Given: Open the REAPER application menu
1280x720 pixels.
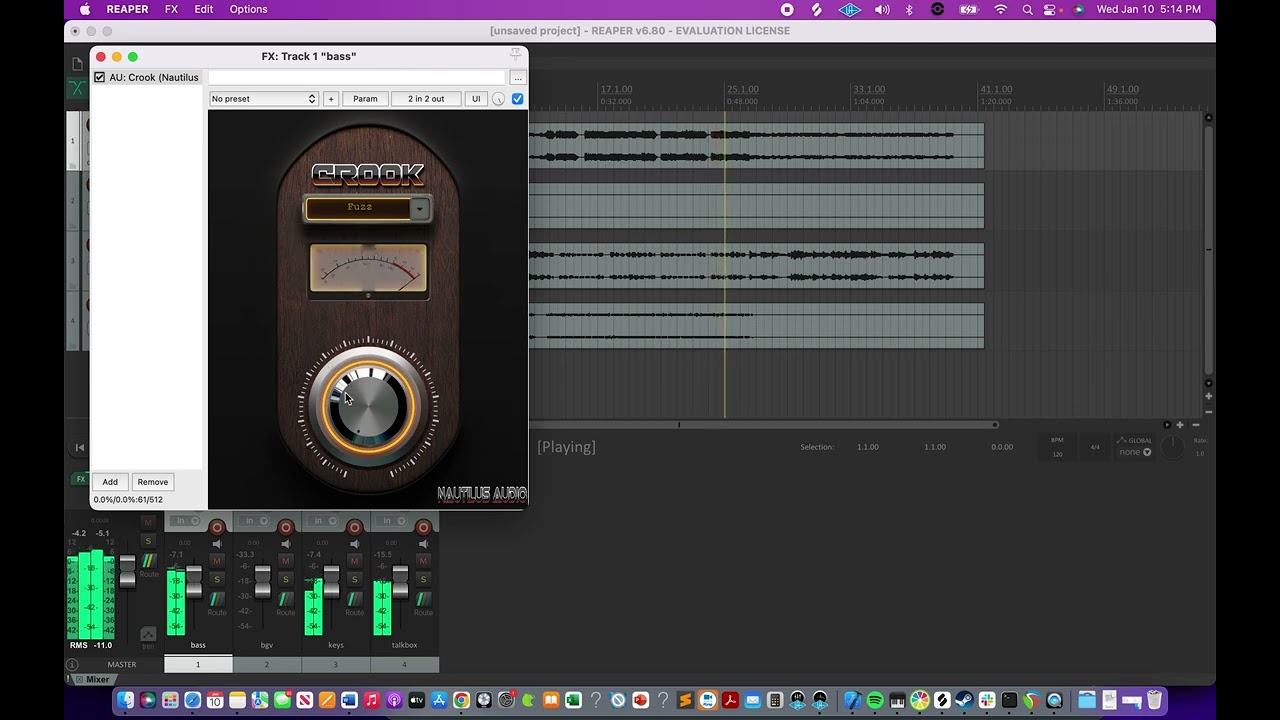Looking at the screenshot, I should [127, 9].
